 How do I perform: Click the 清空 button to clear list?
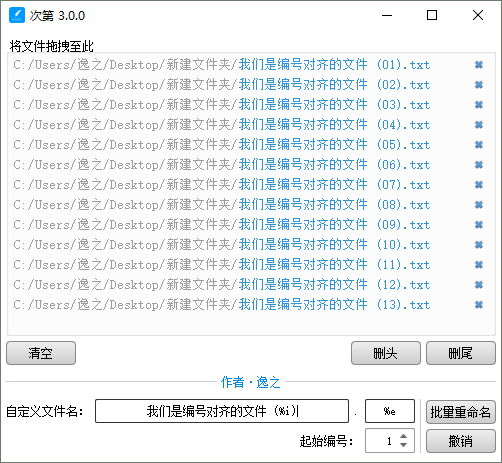click(41, 353)
